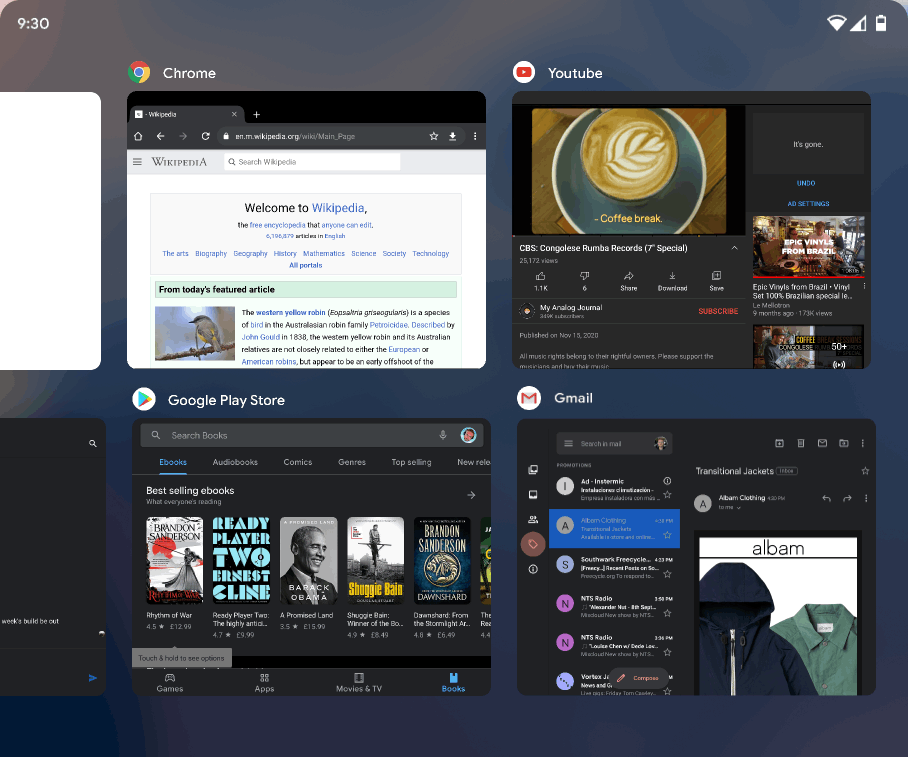Viewport: 908px width, 757px height.
Task: Open Gmail primary inbox sidebar icon
Action: click(533, 494)
